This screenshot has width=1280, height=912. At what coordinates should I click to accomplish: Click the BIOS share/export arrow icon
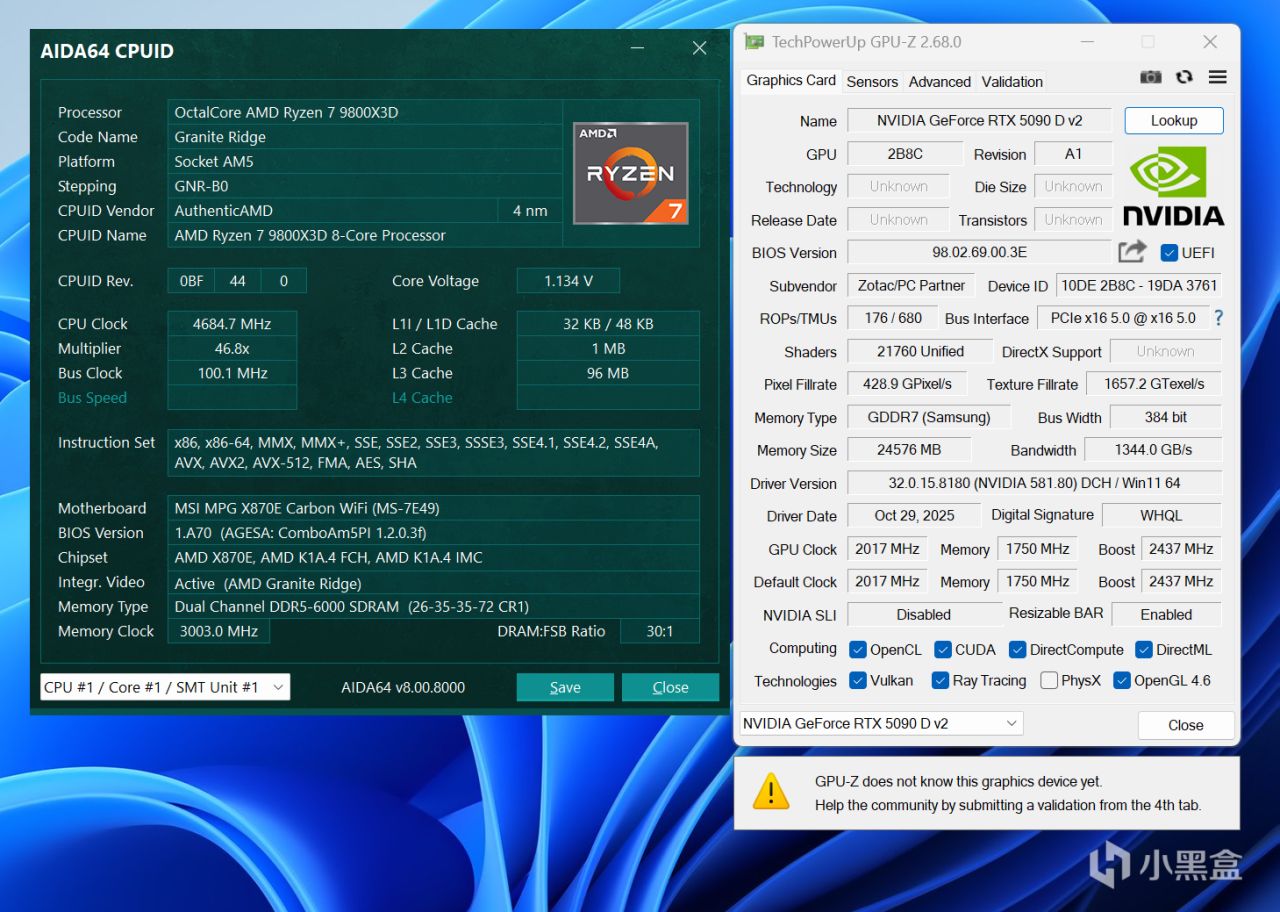point(1132,252)
